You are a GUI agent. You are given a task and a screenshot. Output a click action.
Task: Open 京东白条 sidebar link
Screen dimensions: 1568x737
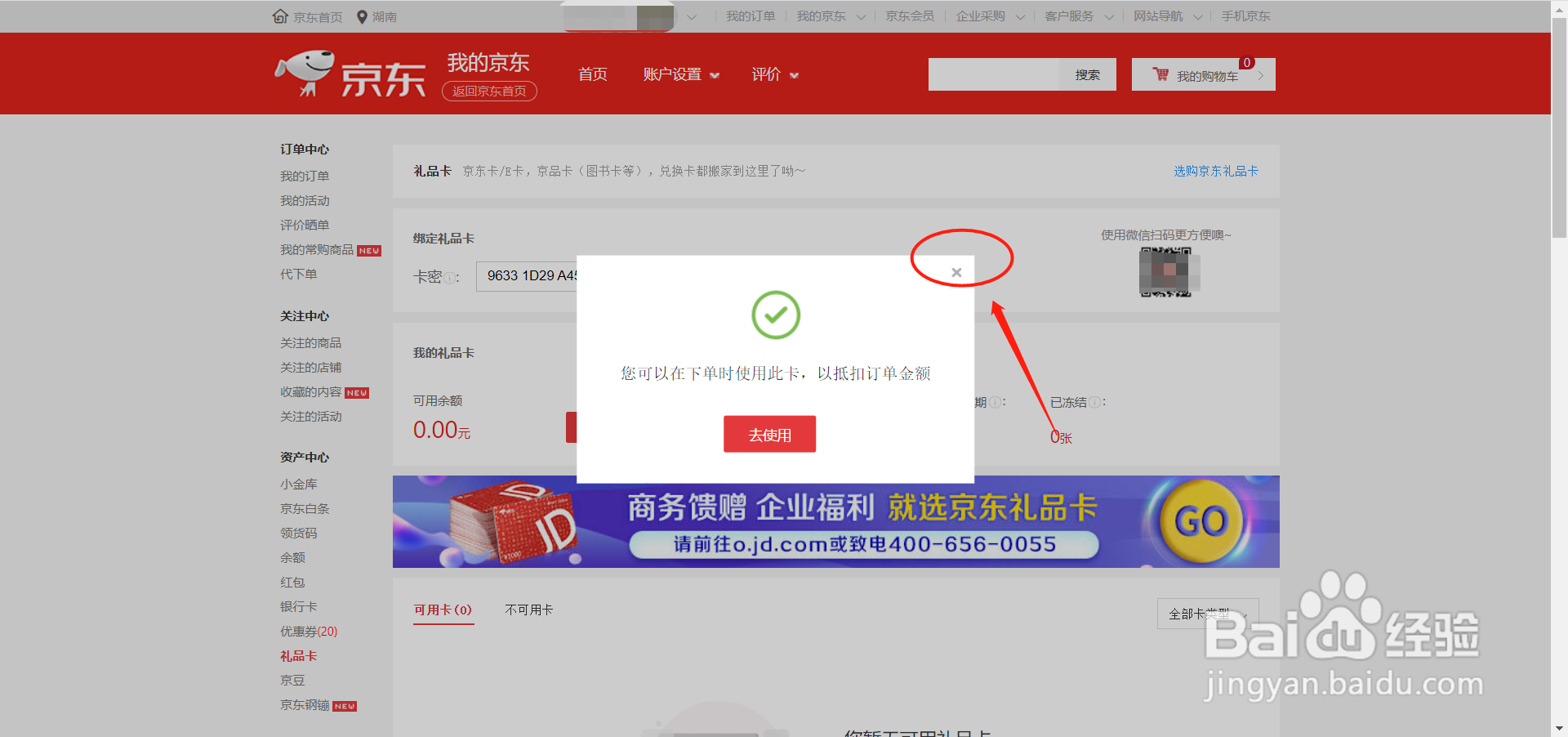(305, 509)
